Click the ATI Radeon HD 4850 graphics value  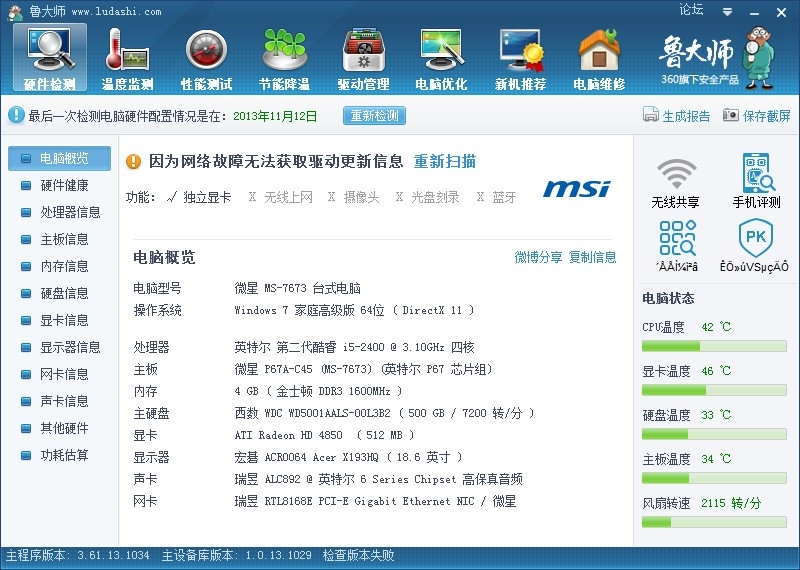pos(324,435)
